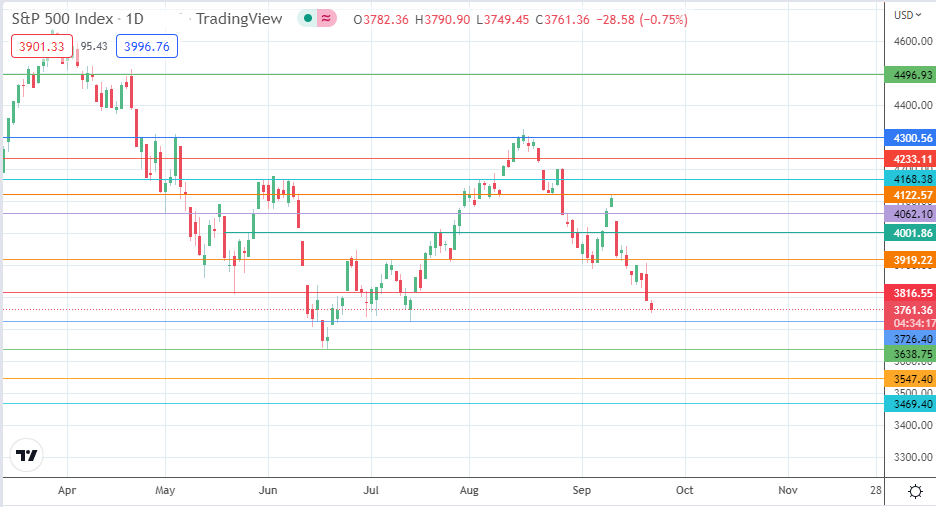Click the change value −28.58 (−0.75%)
The image size is (936, 507).
tap(643, 20)
